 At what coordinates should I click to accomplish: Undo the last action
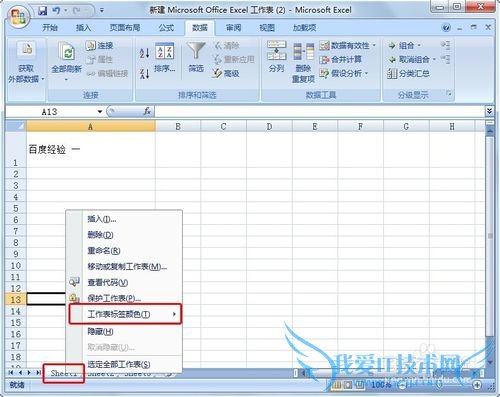click(x=56, y=11)
